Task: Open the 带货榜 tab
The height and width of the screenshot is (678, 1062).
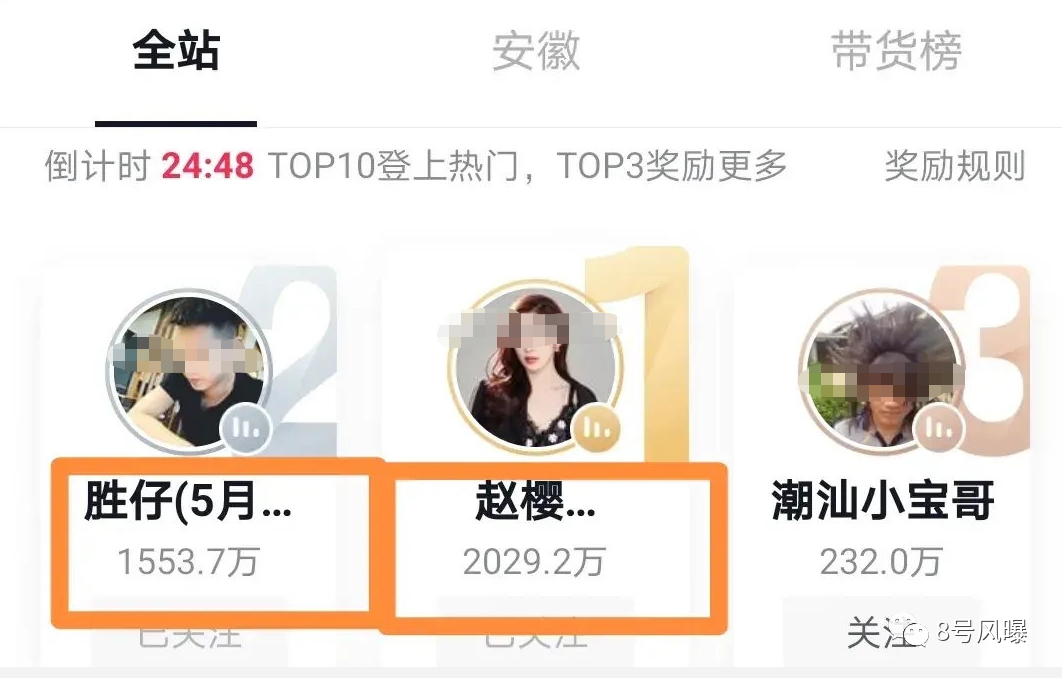Action: pyautogui.click(x=896, y=50)
